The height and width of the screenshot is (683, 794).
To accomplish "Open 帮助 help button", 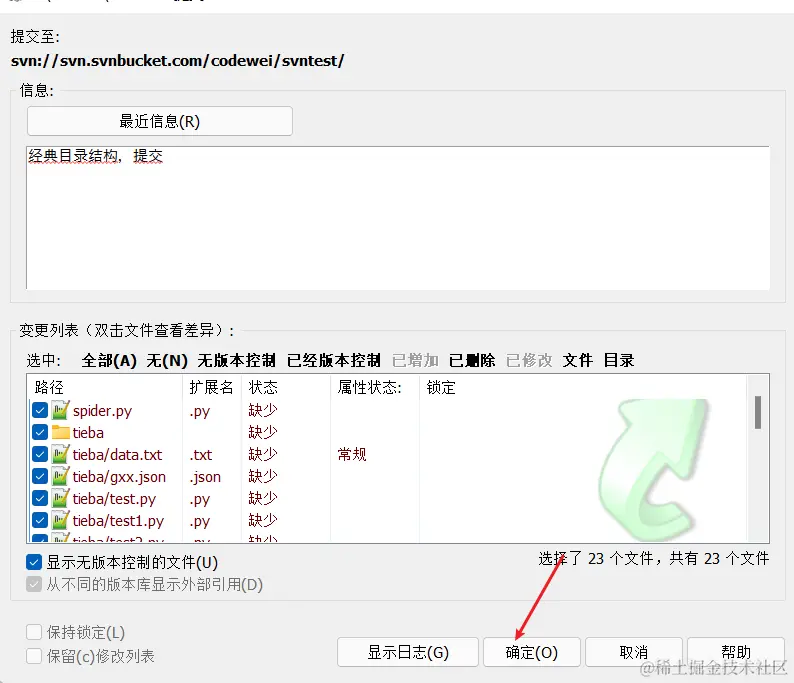I will [736, 652].
